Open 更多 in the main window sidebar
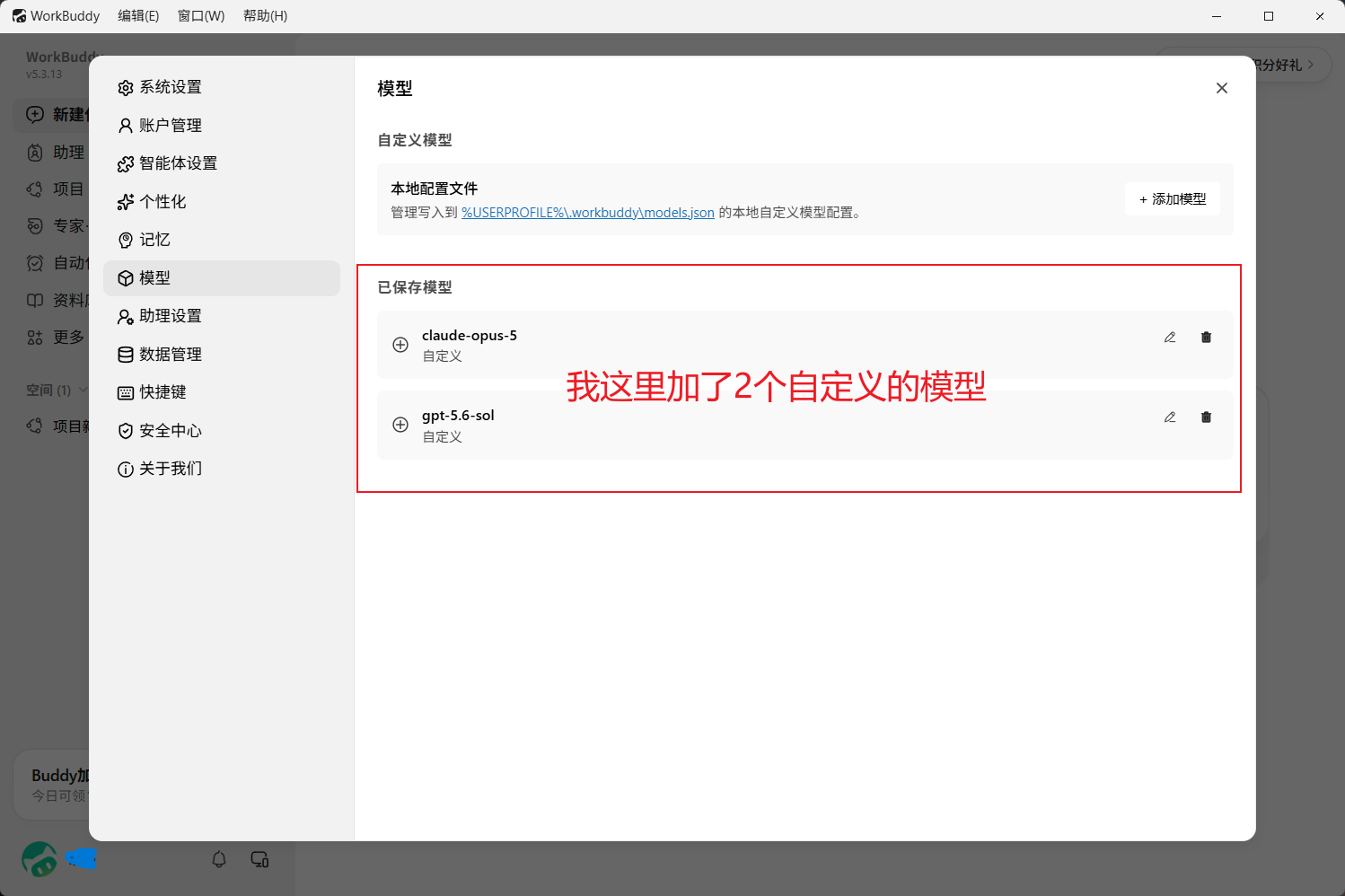1345x896 pixels. pos(56,337)
